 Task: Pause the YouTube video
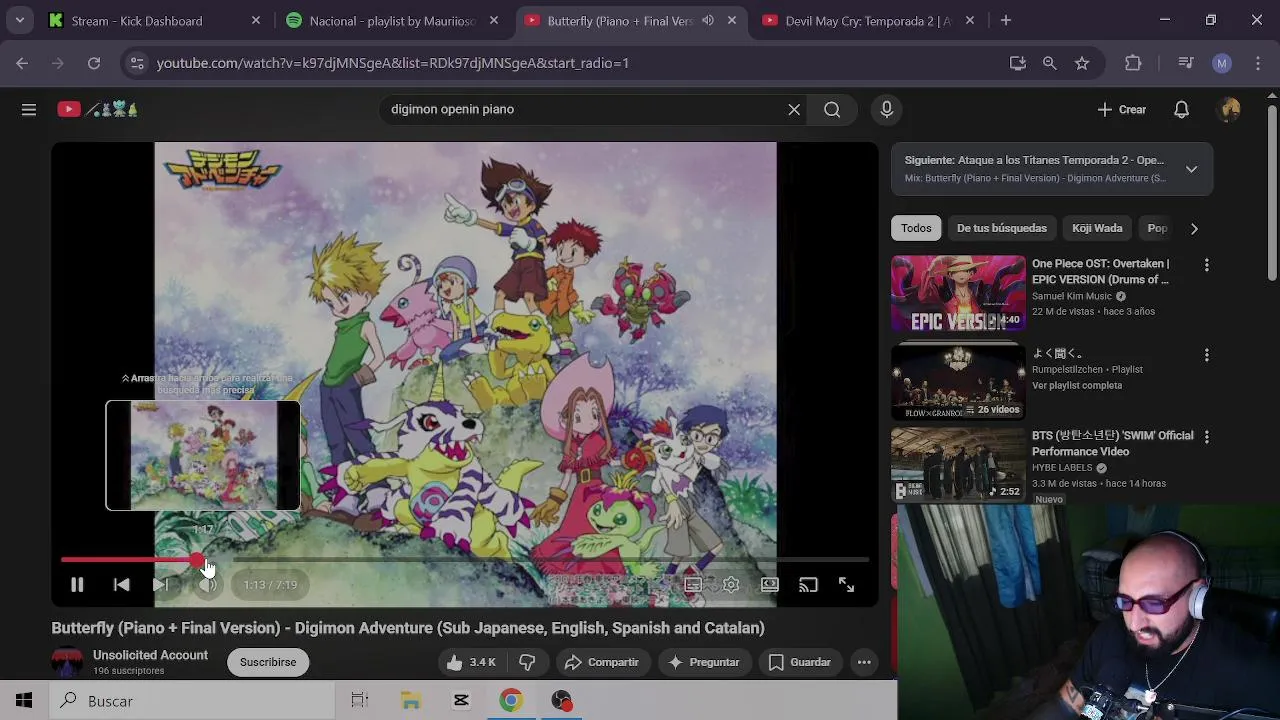point(77,585)
